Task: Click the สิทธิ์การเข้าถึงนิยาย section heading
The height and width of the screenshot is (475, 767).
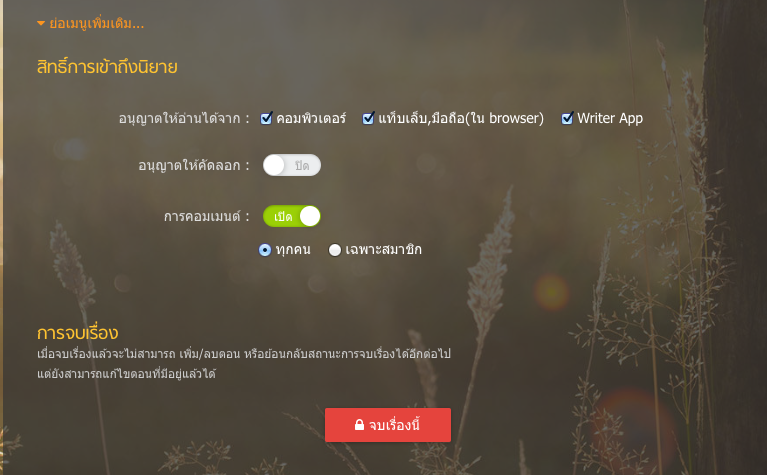Action: pos(107,67)
